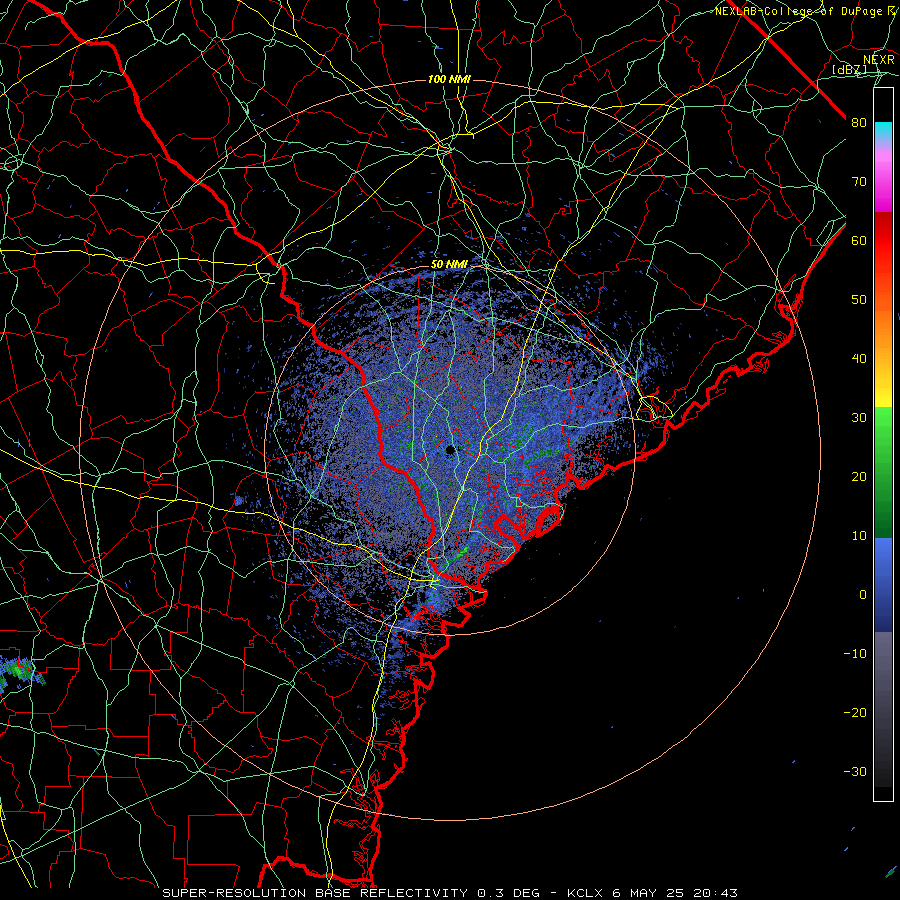
Task: Click the '-20' value on dBZ scale
Action: click(855, 713)
